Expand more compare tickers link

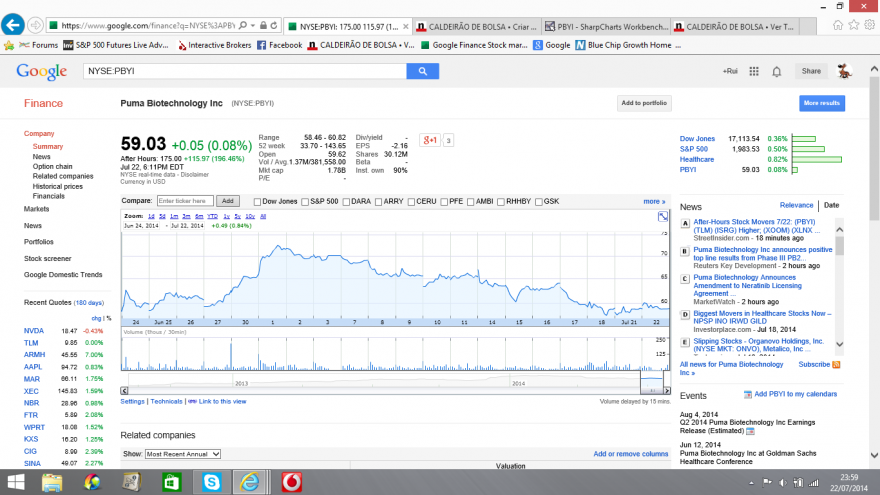pyautogui.click(x=654, y=201)
